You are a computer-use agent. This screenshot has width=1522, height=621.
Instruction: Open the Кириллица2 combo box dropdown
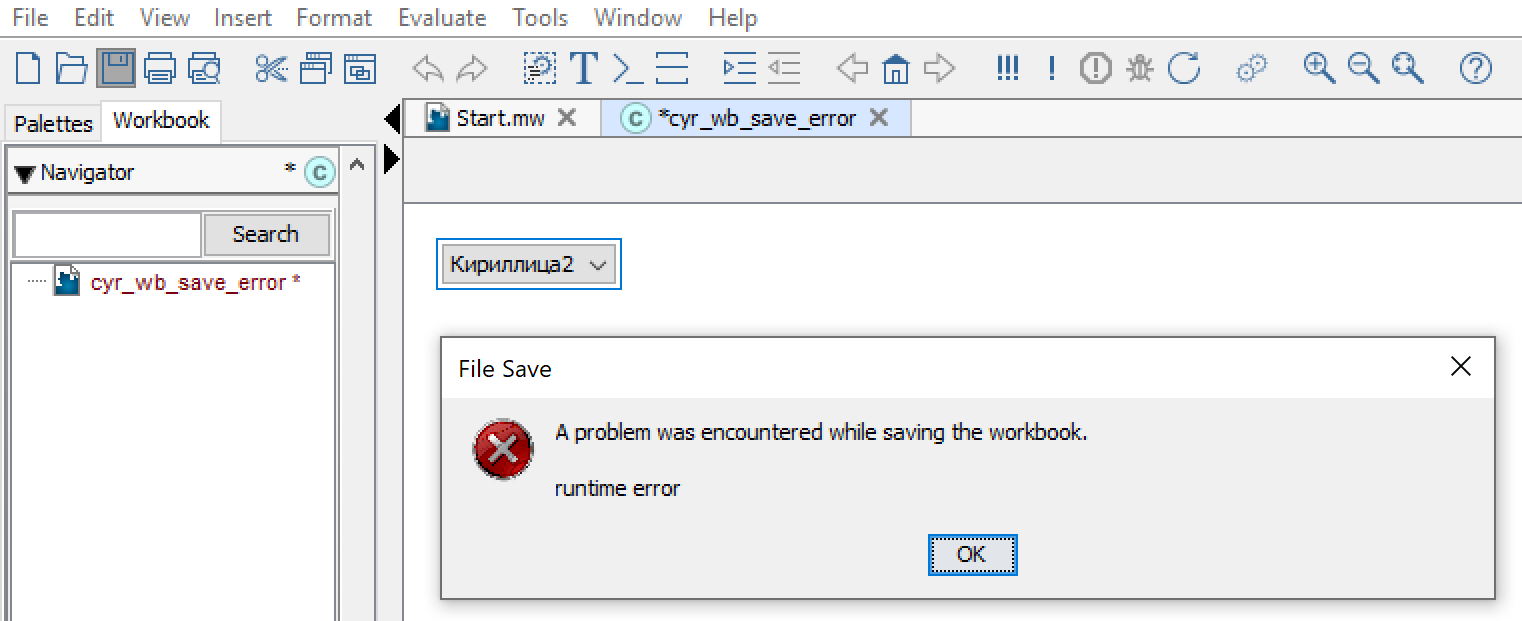click(528, 265)
